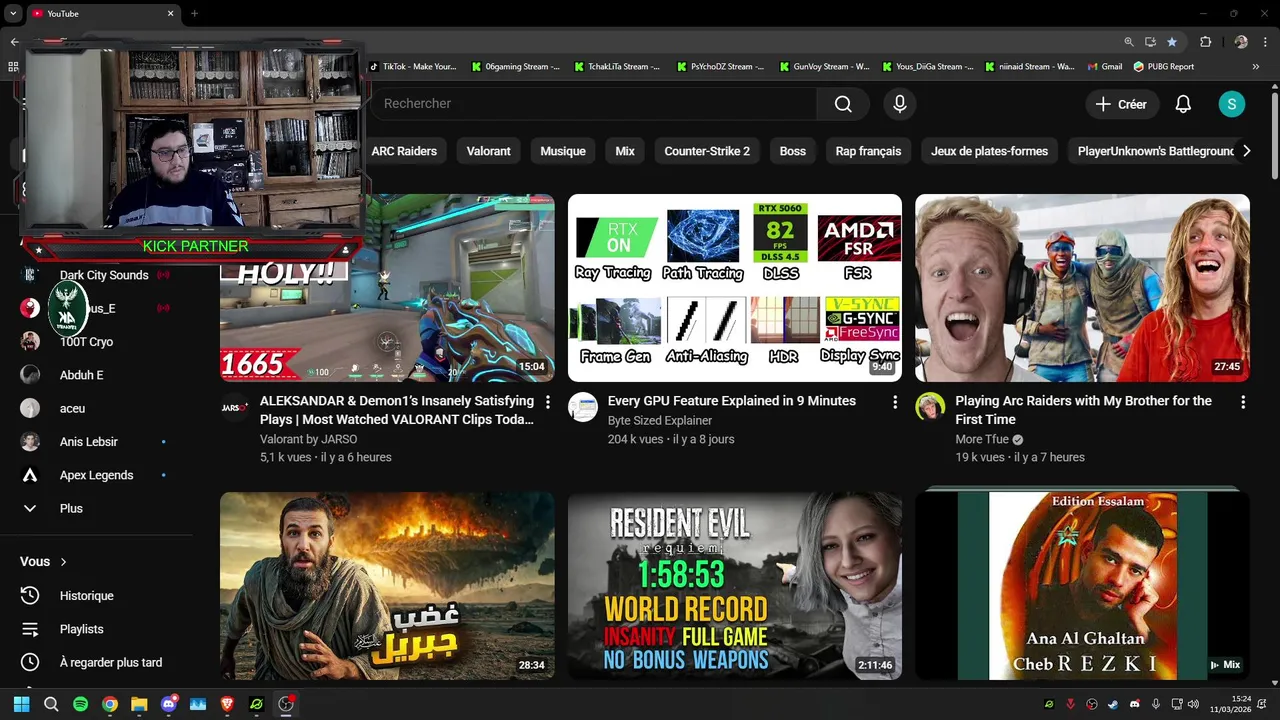Show hidden bookmarks overflow chevron
Screen dimensions: 1280x720
click(x=1256, y=67)
